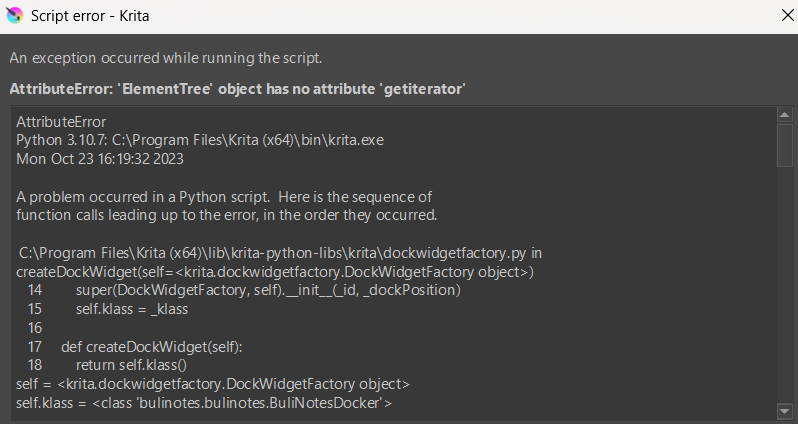Click the traceback scrollbar thumb
798x424 pixels.
point(785,144)
